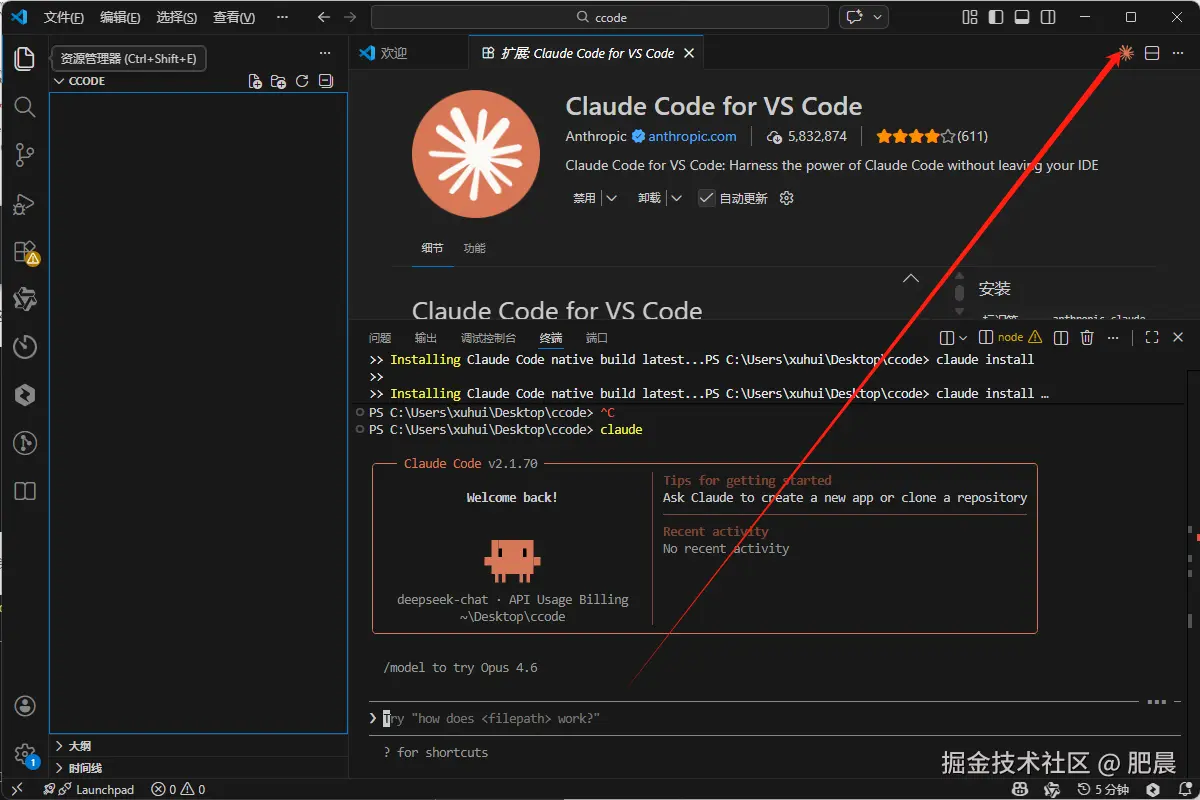Collapse the CCODE folder section

pyautogui.click(x=59, y=81)
